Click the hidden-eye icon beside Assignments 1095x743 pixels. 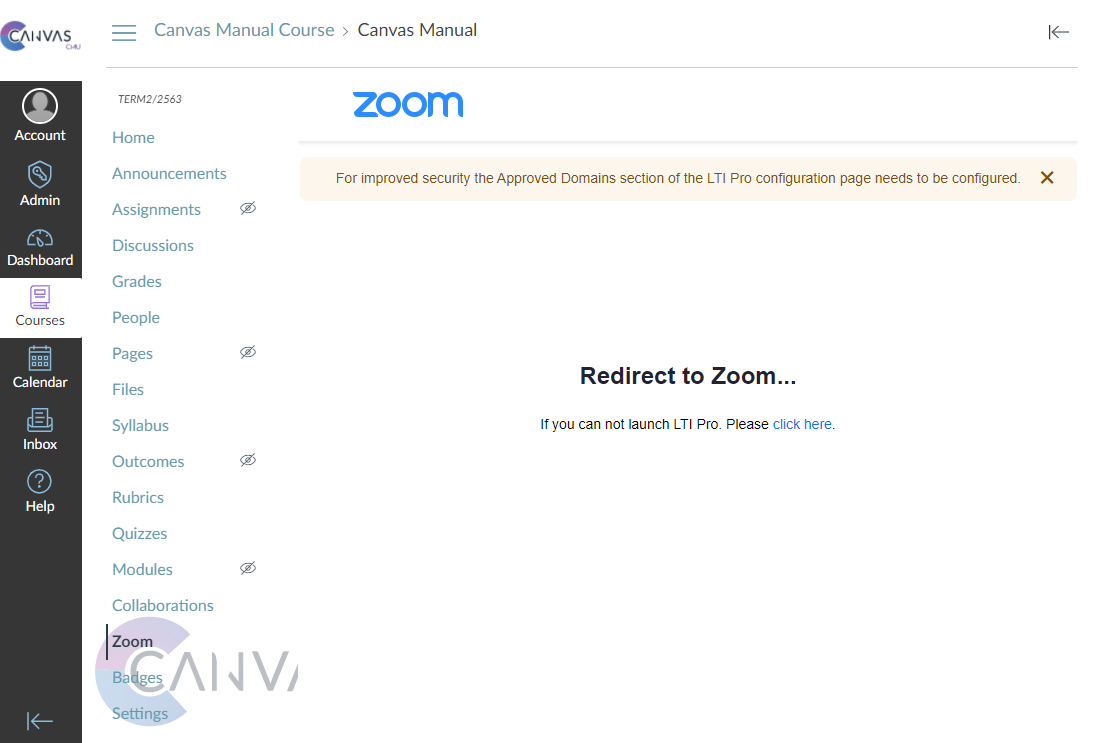coord(248,208)
